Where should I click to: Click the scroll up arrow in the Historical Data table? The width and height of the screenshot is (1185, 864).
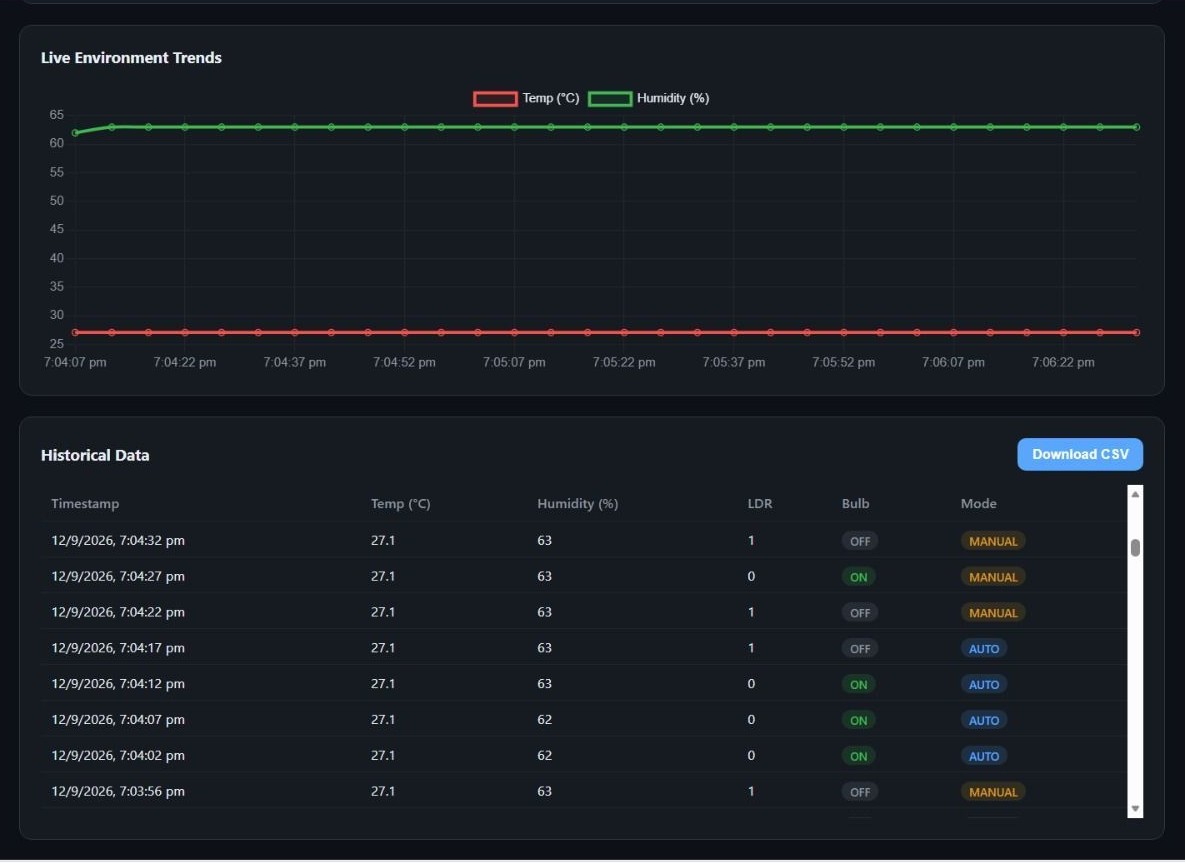pos(1134,494)
